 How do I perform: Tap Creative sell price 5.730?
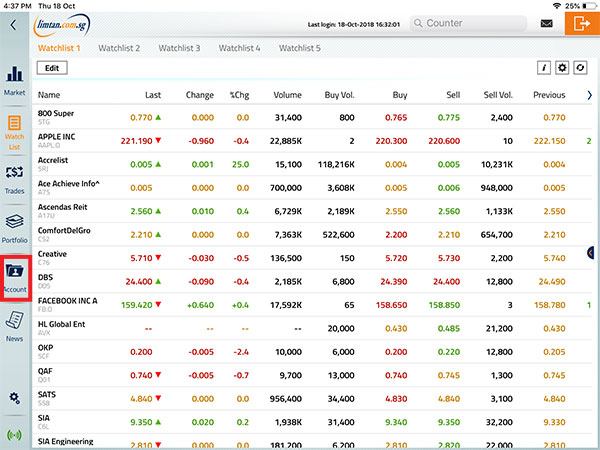point(449,258)
